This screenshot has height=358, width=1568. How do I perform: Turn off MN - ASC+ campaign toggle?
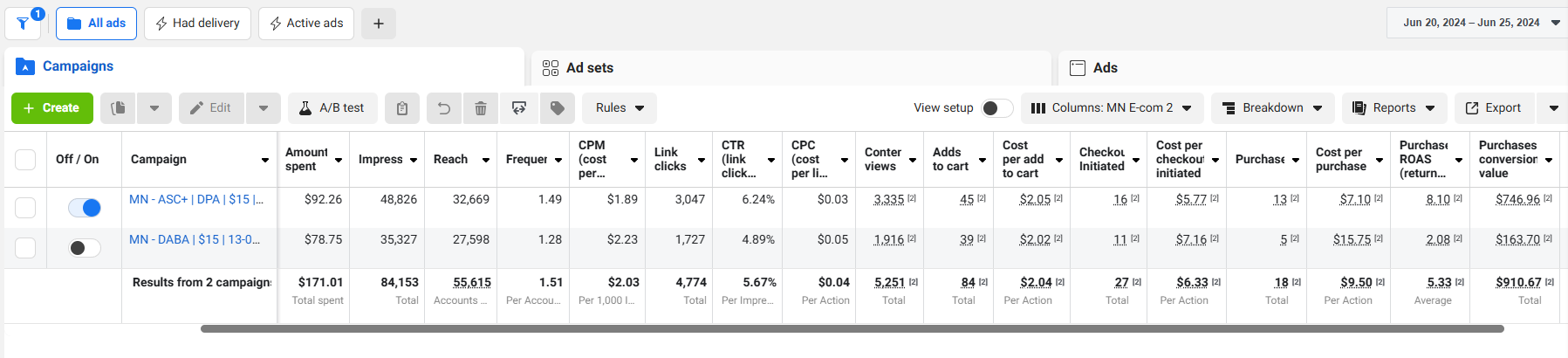85,208
